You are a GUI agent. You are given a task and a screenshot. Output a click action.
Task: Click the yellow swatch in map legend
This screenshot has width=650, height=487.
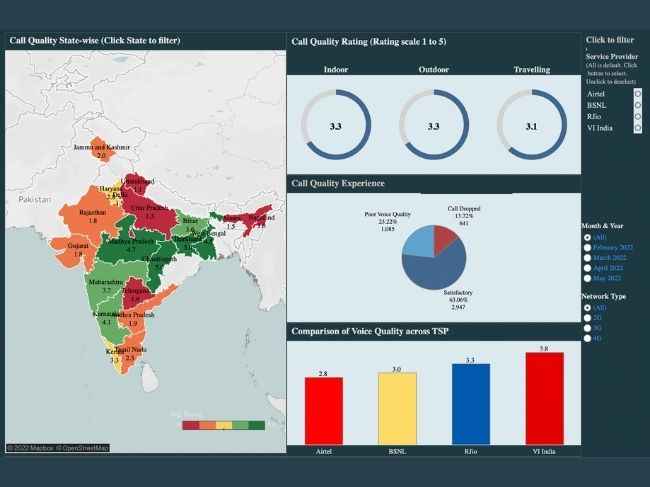(x=224, y=425)
